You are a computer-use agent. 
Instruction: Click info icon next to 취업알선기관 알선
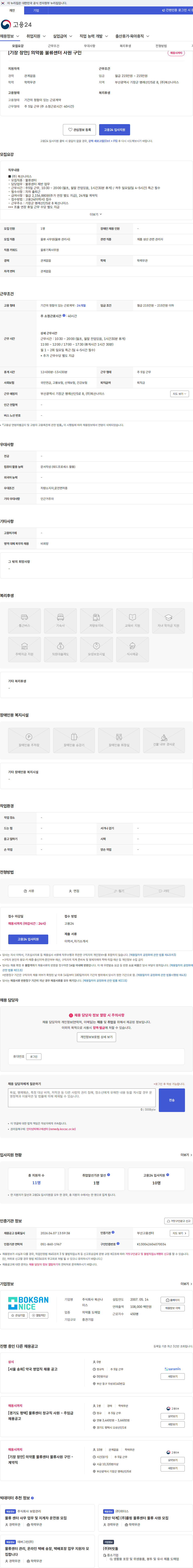click(108, 1175)
